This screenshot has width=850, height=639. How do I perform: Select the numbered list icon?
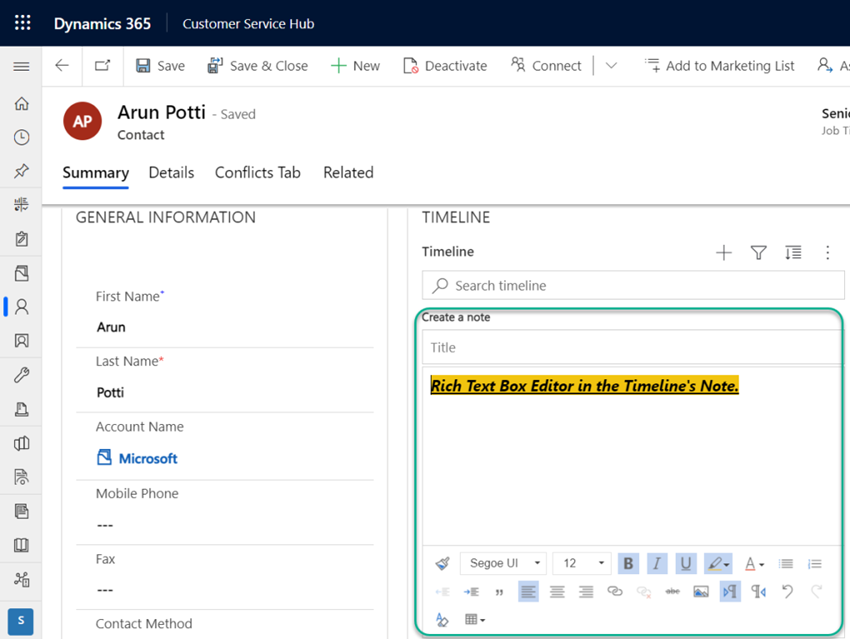(815, 563)
